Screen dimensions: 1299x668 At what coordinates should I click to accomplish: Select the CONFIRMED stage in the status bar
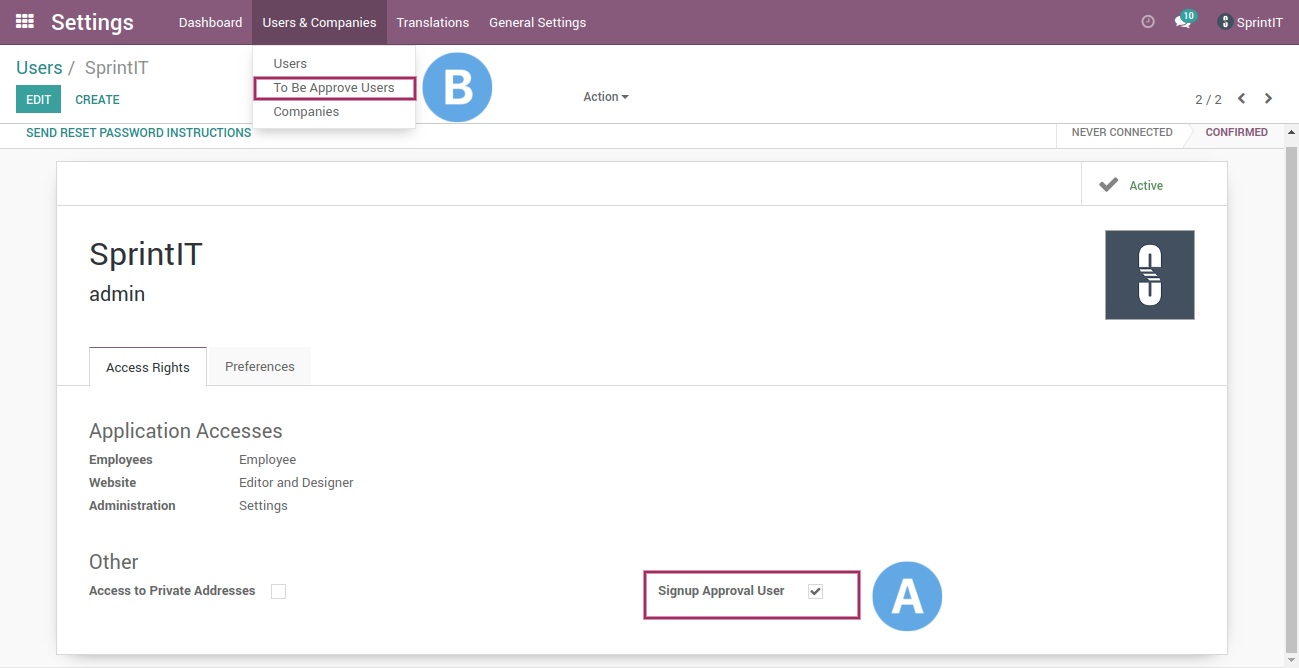click(x=1236, y=131)
